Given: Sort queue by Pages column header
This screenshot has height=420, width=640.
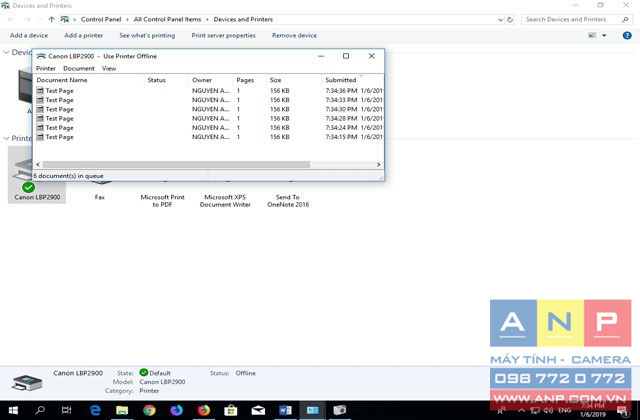Looking at the screenshot, I should tap(250, 80).
